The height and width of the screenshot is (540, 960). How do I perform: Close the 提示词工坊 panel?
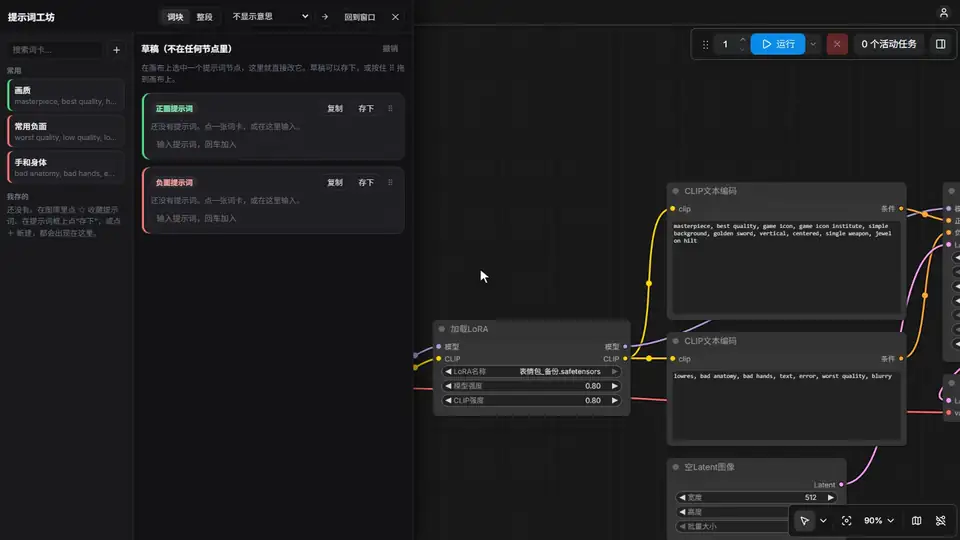tap(396, 17)
